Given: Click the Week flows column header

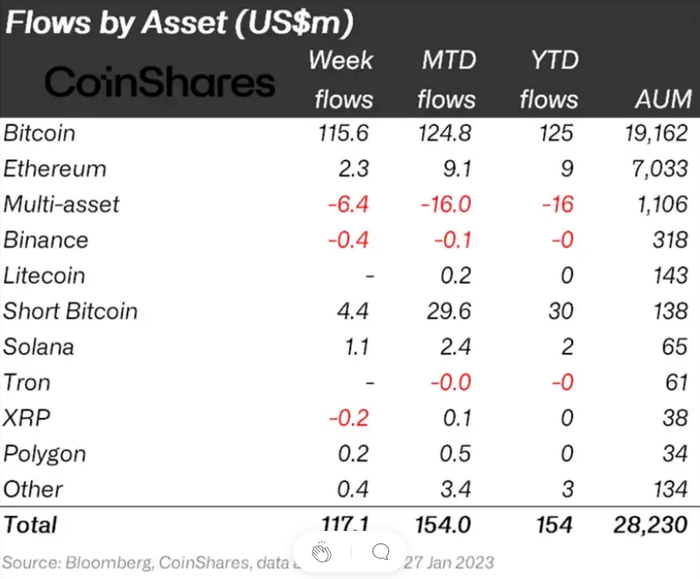Looking at the screenshot, I should click(340, 79).
